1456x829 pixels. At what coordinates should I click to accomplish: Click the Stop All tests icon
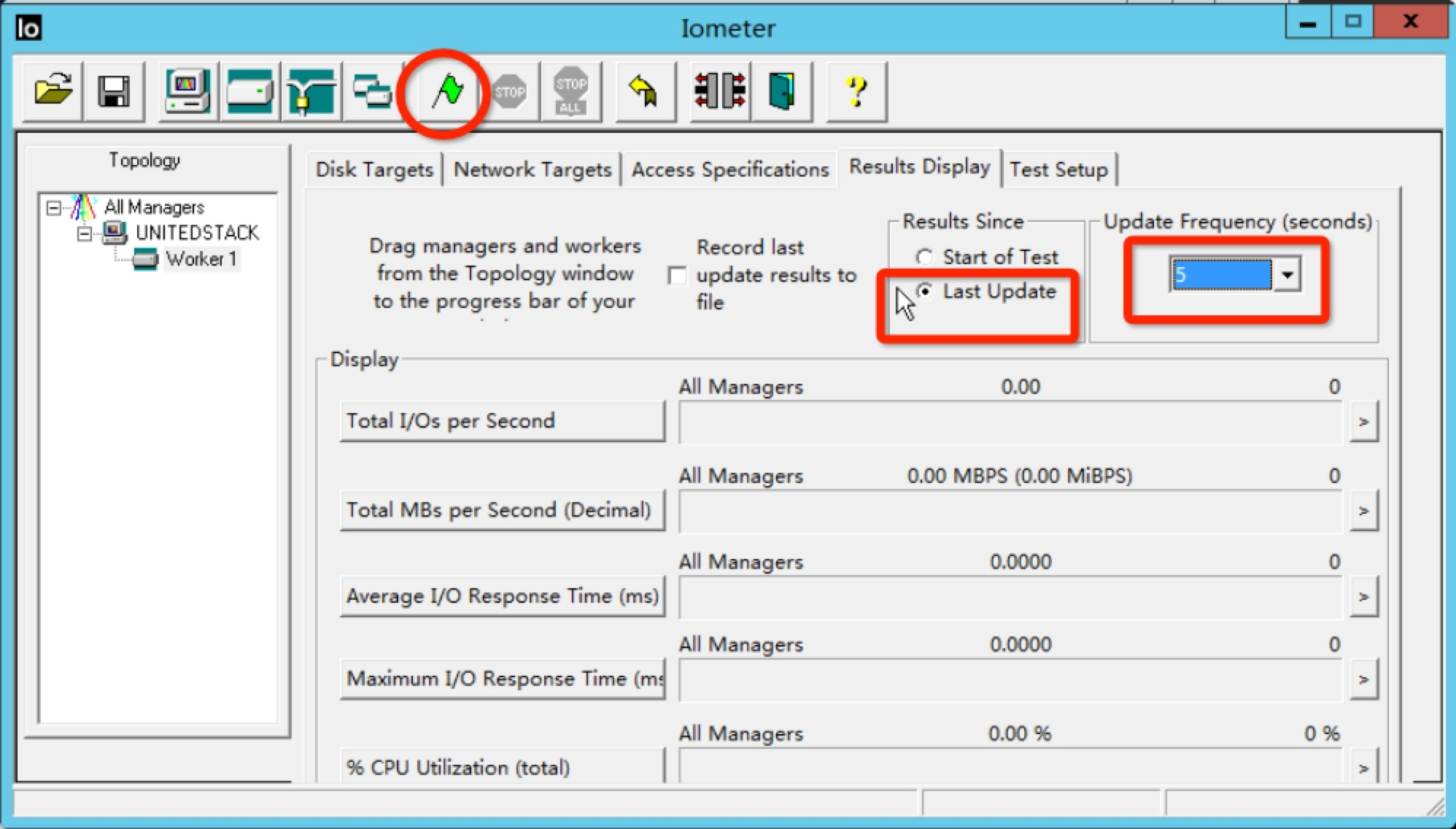568,91
